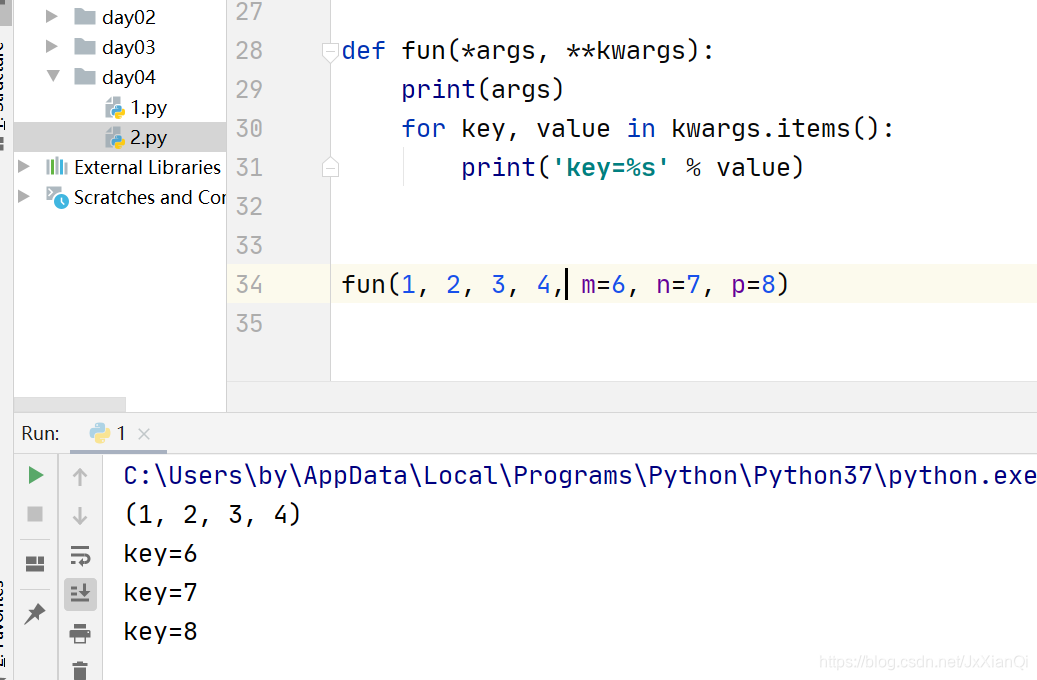Expand the day03 folder
This screenshot has width=1037, height=680.
click(52, 46)
